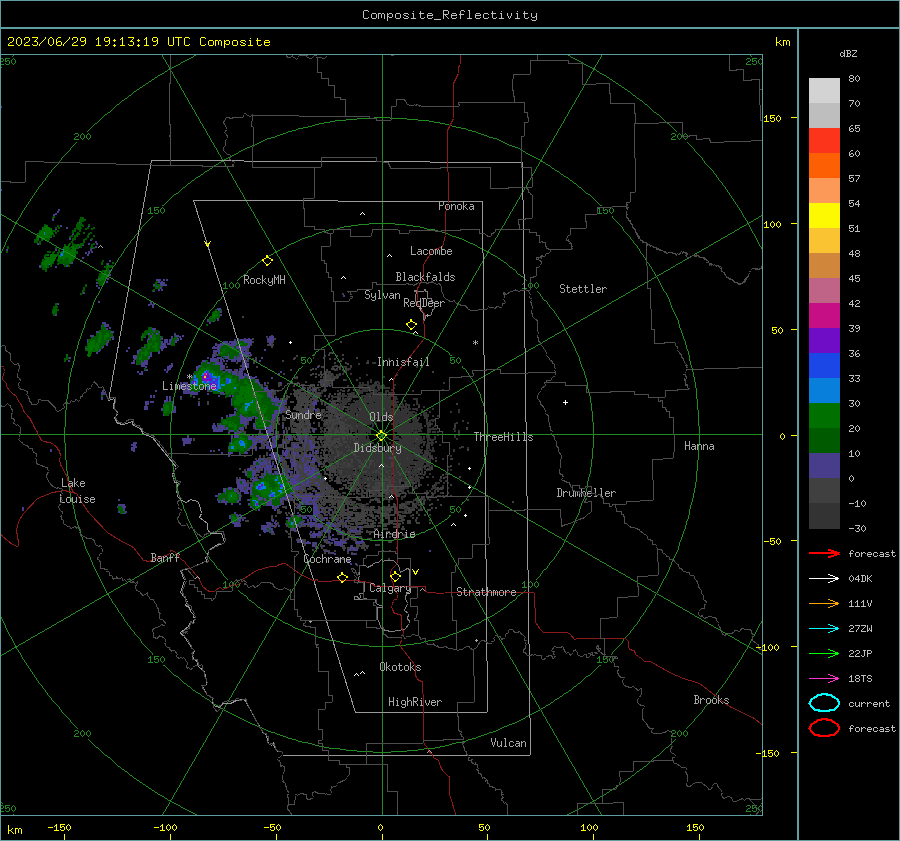900x841 pixels.
Task: Click the Ponoka label
Action: click(456, 206)
